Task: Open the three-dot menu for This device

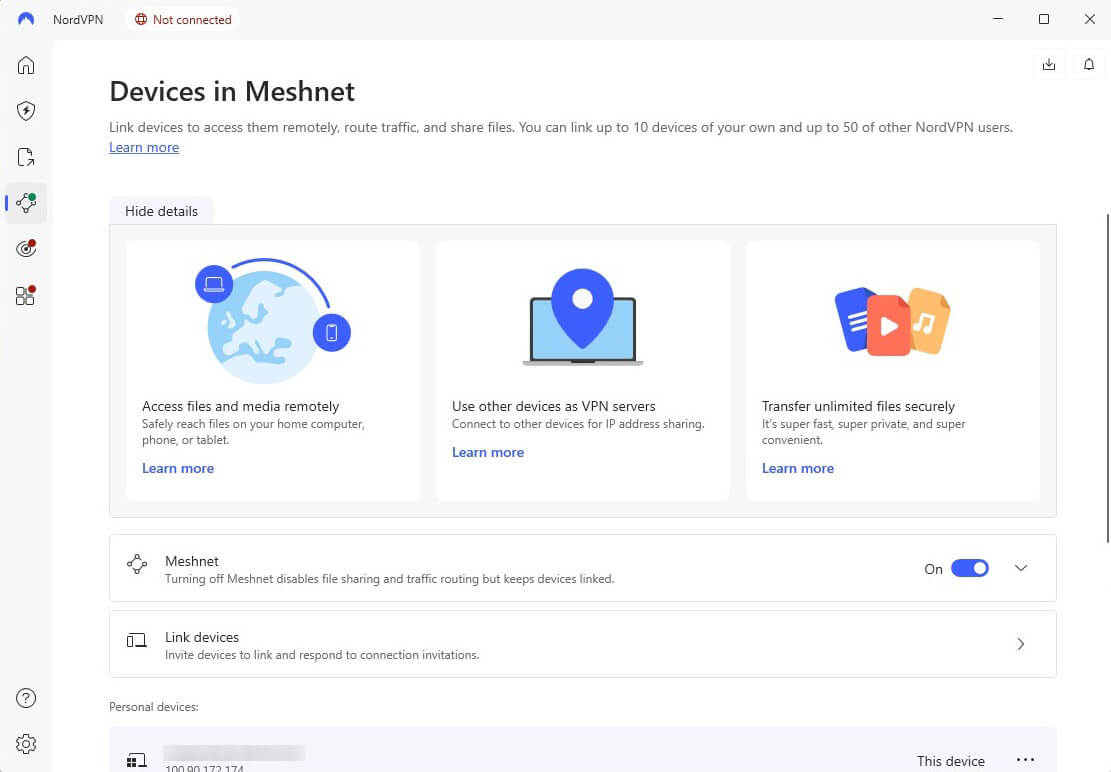Action: [x=1025, y=759]
